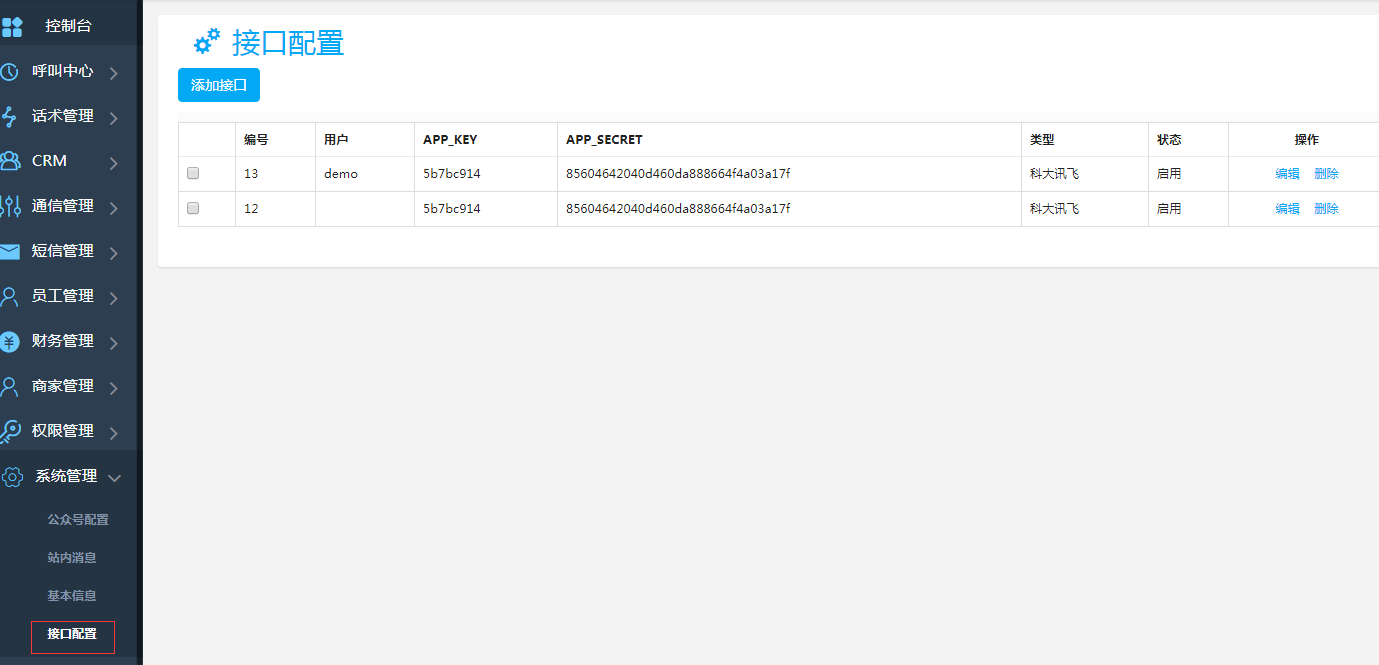Image resolution: width=1379 pixels, height=665 pixels.
Task: Click the 通信管理 sliders icon
Action: [x=10, y=206]
